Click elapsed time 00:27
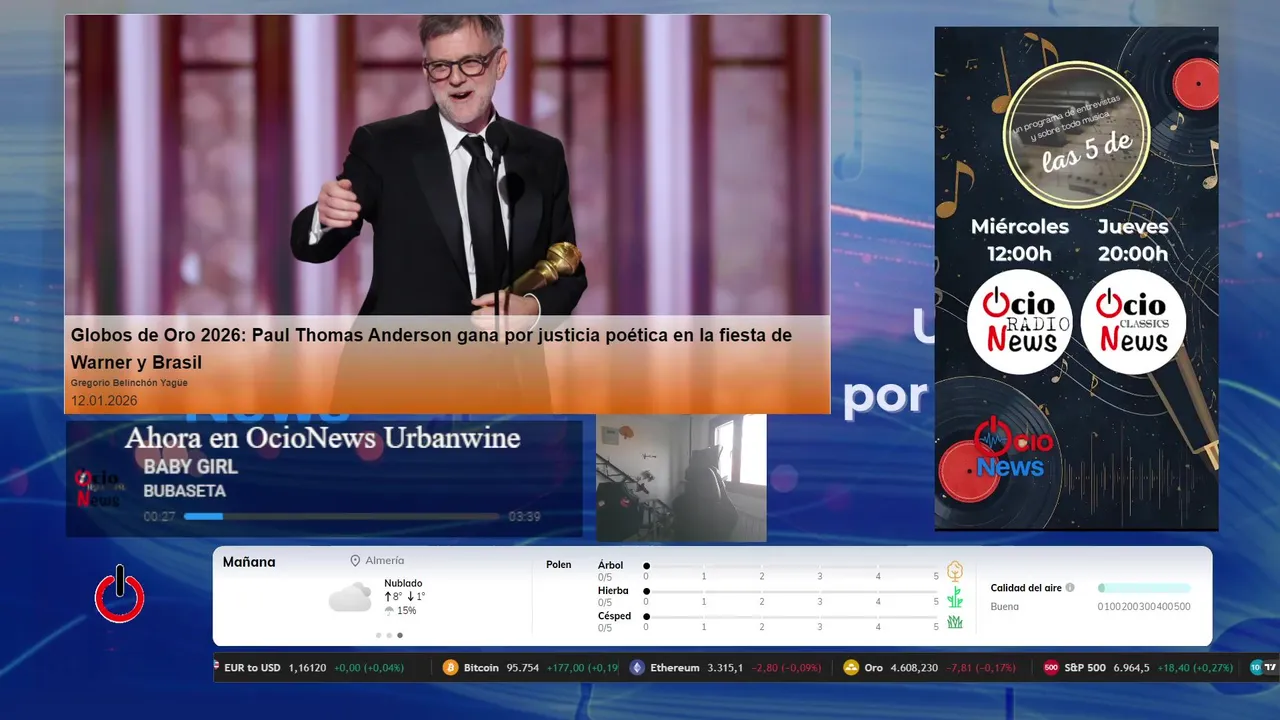The image size is (1280, 720). [x=160, y=517]
